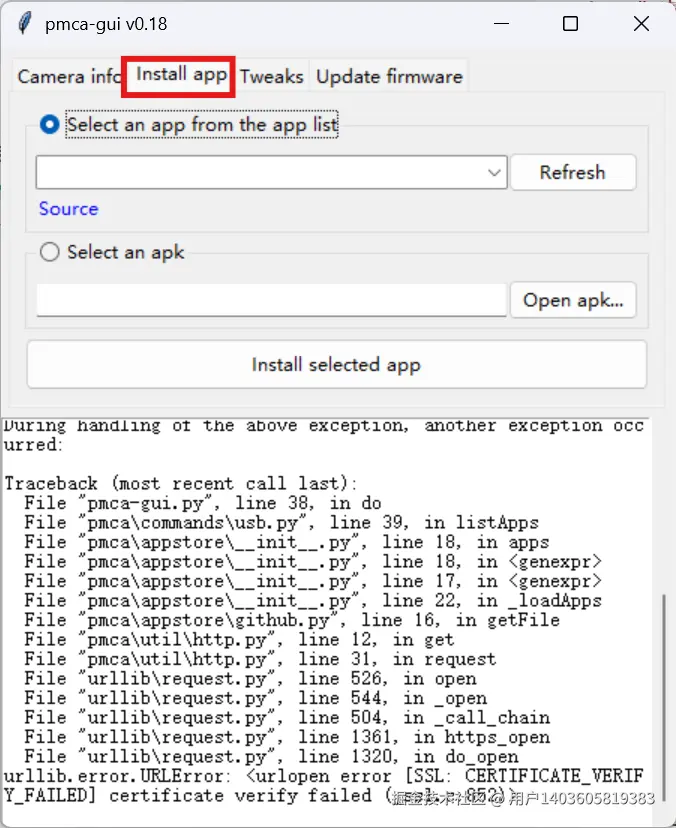Click the 'Traceback (most recent call last):' line
Screen dimensions: 676x828
[181, 484]
